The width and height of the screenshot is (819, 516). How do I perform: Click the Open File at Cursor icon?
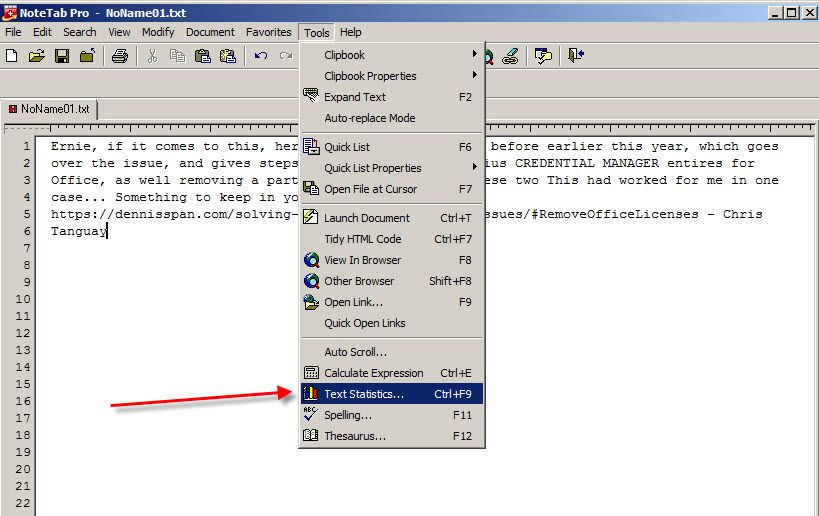click(311, 188)
